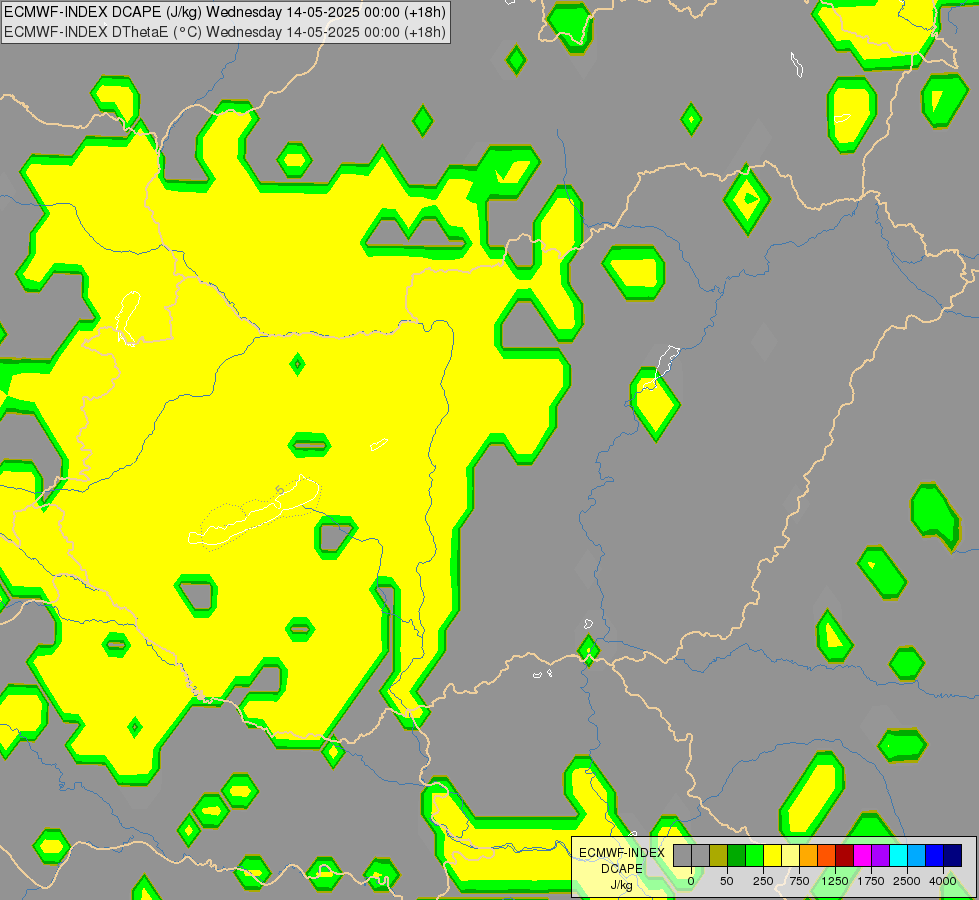Pick the navy legend swatch
This screenshot has height=900, width=979.
(953, 855)
